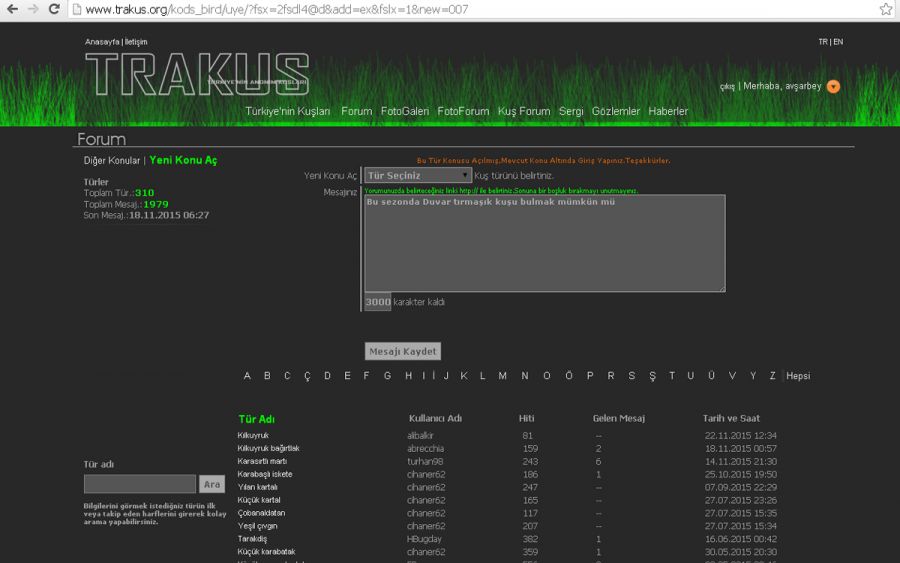900x563 pixels.
Task: Click inside the Mesajınız text area
Action: click(x=544, y=245)
